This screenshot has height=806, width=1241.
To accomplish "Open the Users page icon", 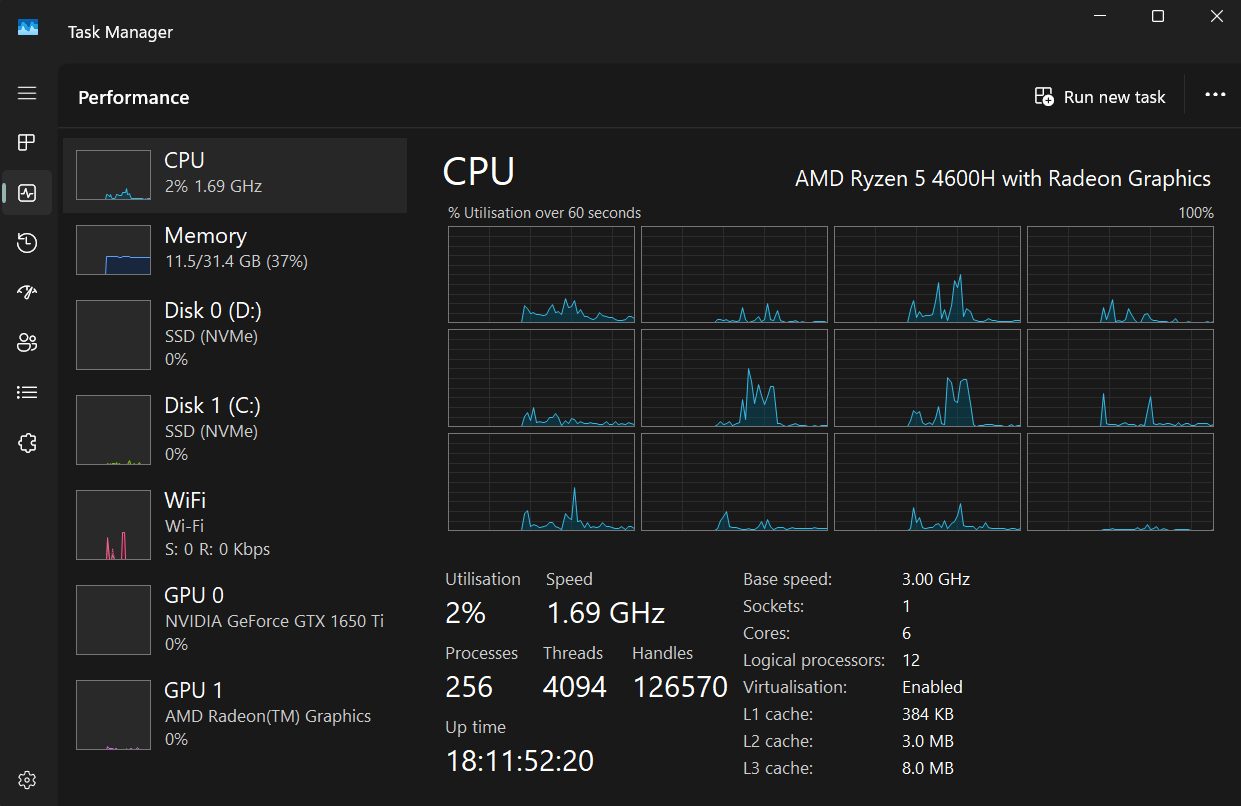I will click(x=27, y=343).
